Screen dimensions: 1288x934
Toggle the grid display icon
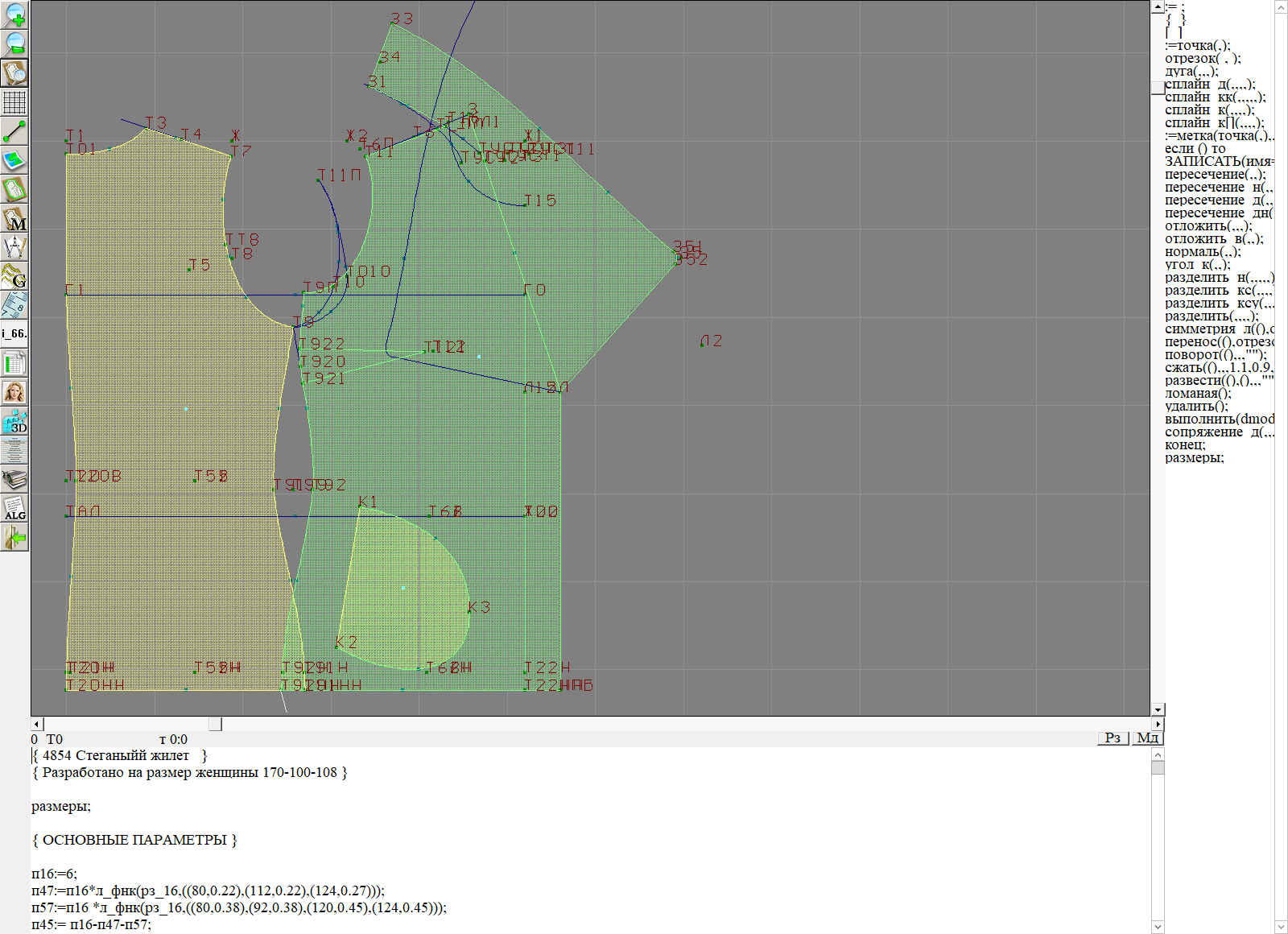point(14,102)
